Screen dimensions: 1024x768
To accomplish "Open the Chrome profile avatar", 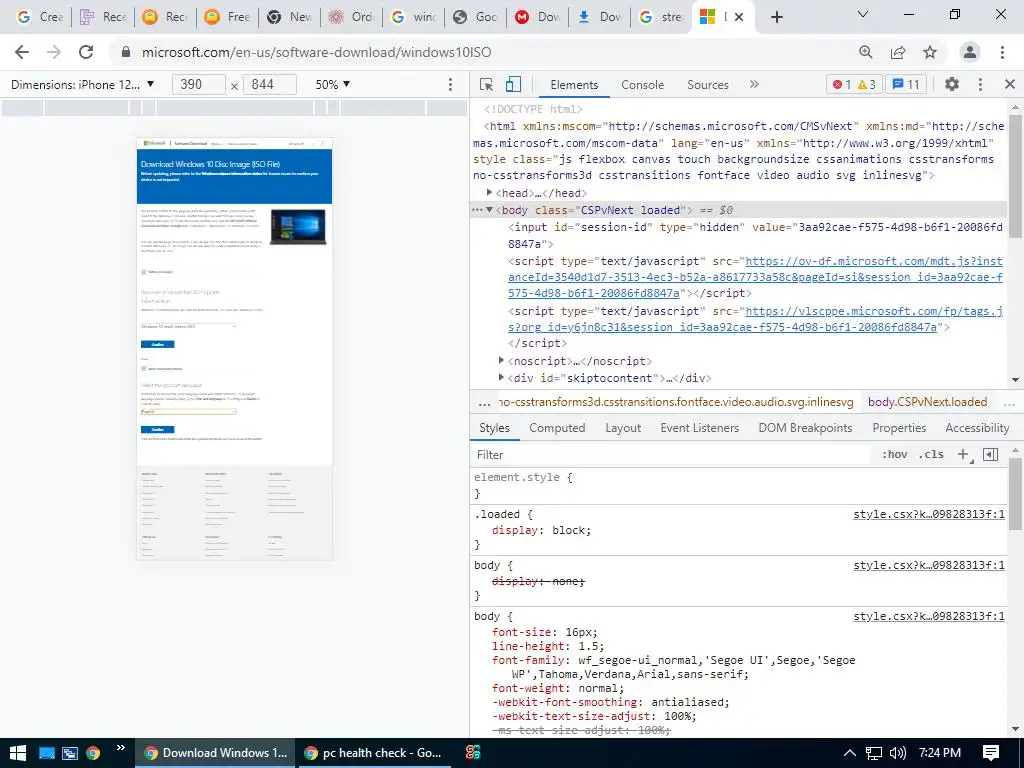I will 970,52.
